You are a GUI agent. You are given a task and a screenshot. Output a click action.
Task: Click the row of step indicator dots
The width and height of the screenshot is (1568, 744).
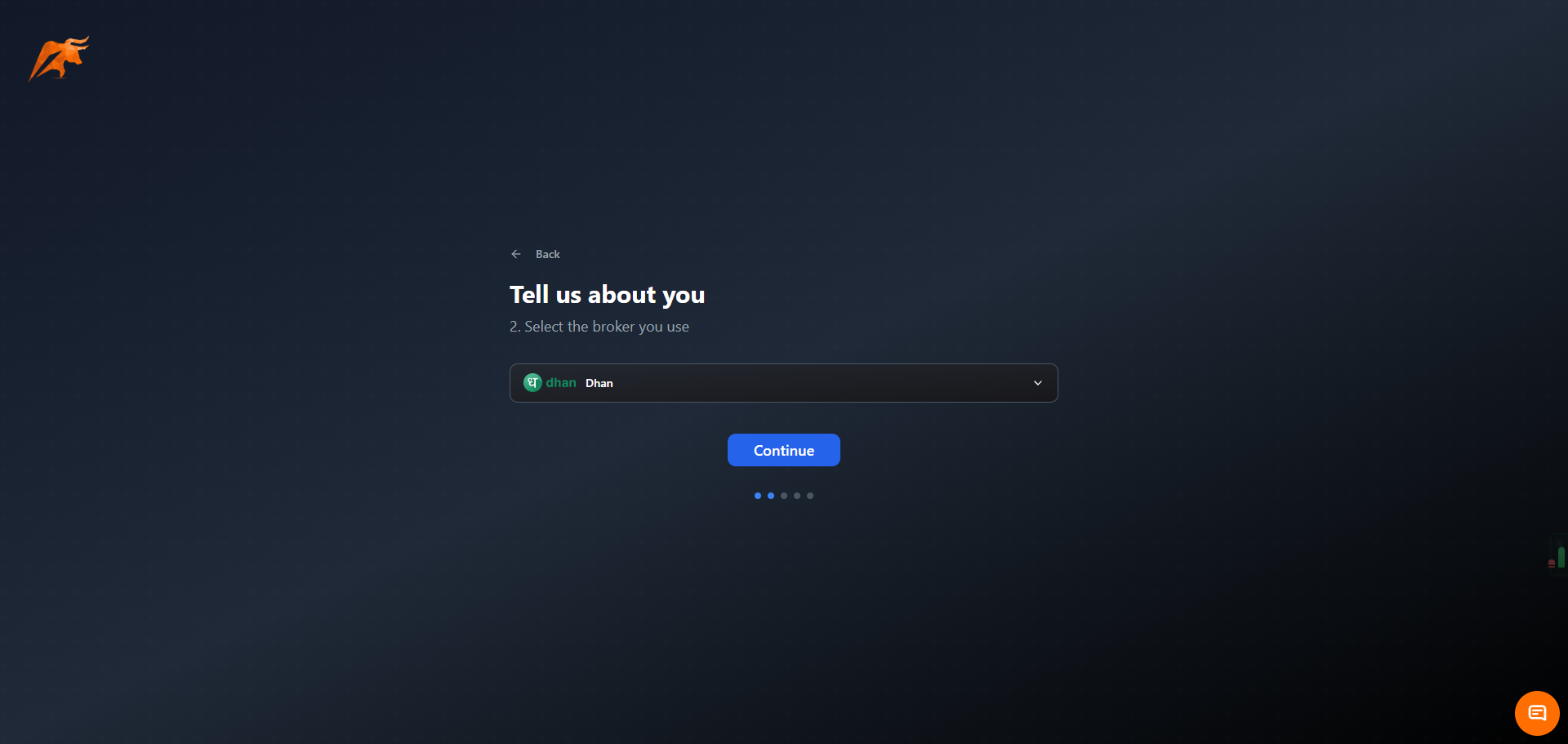tap(783, 495)
